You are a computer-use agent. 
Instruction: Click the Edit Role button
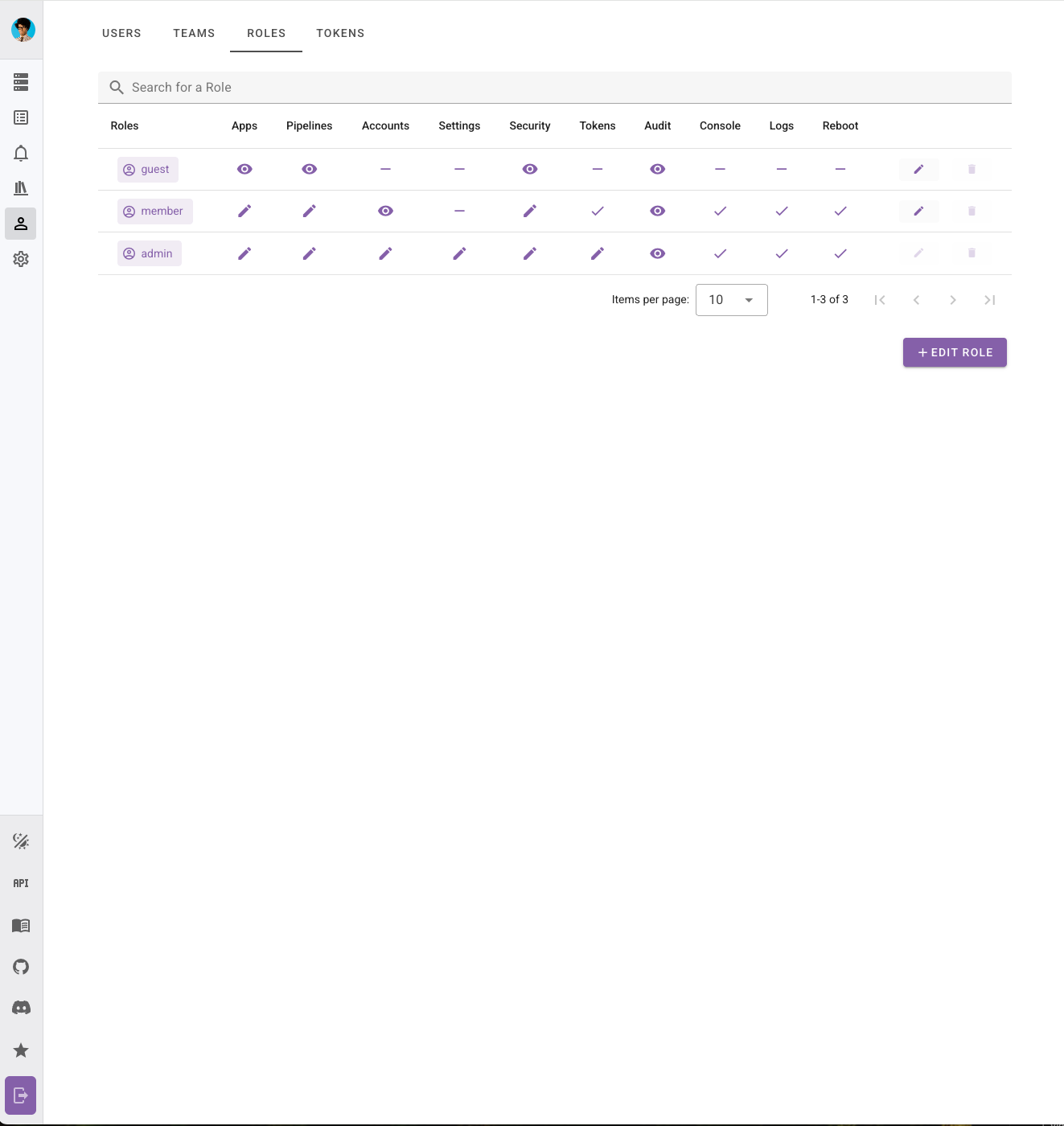(x=955, y=352)
